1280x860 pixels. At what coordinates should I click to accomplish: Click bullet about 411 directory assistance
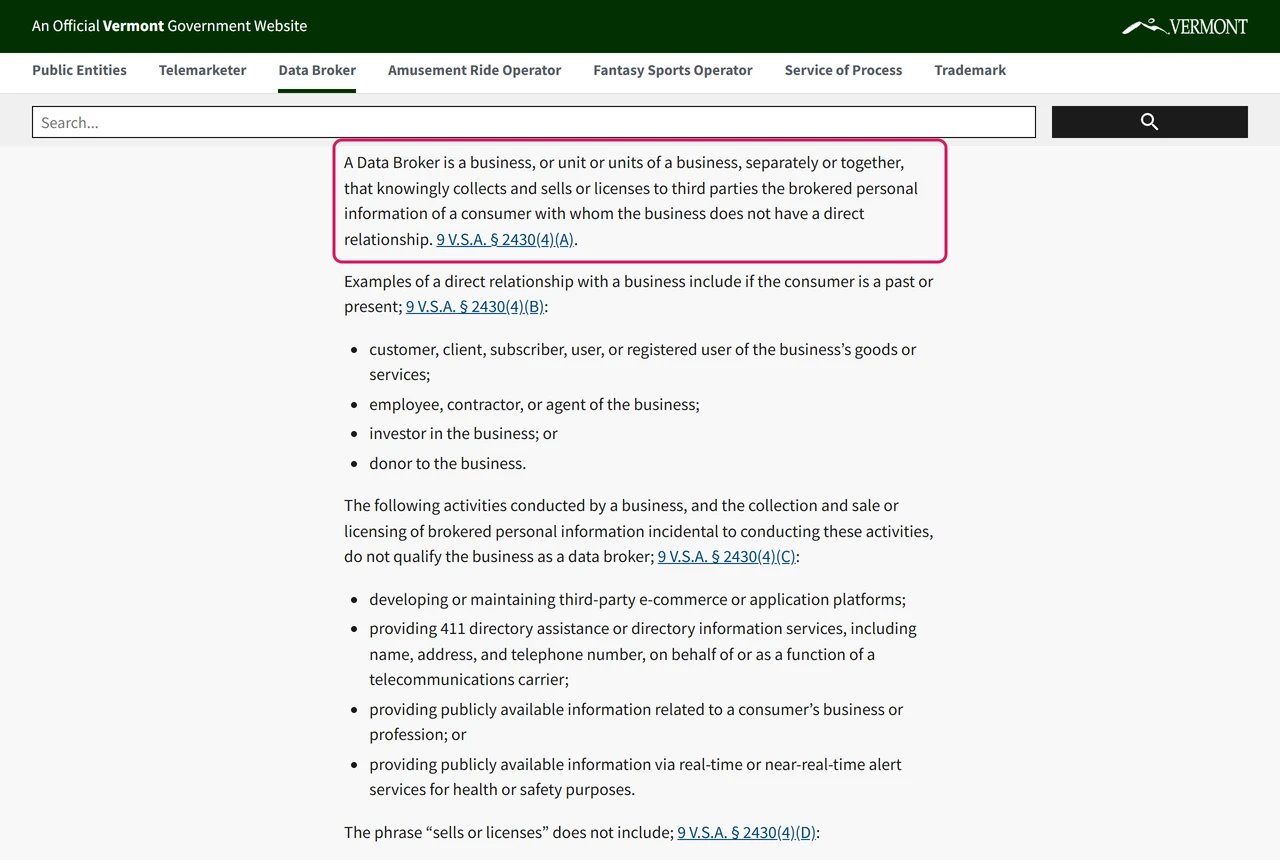tap(643, 654)
